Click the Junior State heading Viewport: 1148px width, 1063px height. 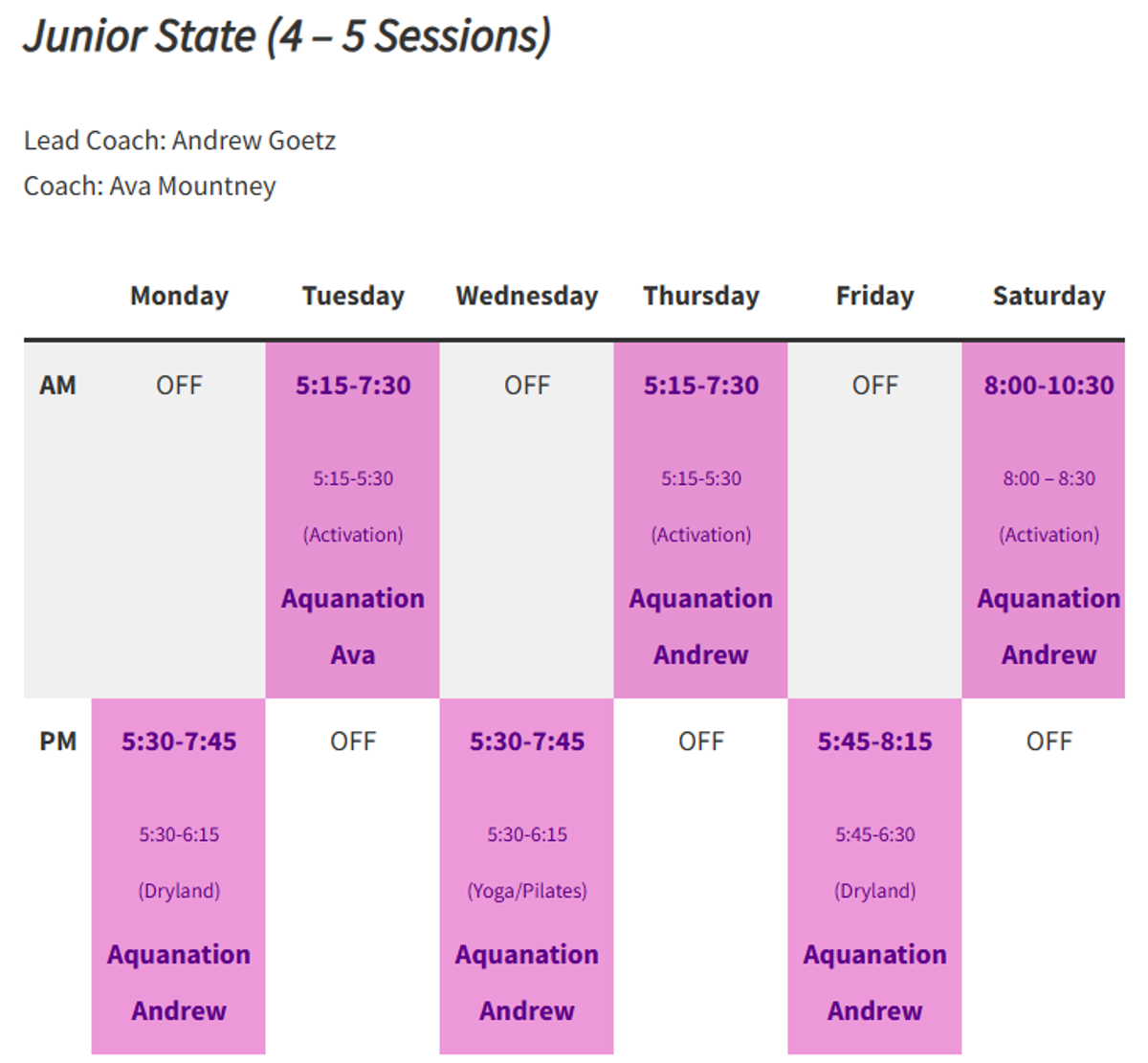point(287,36)
